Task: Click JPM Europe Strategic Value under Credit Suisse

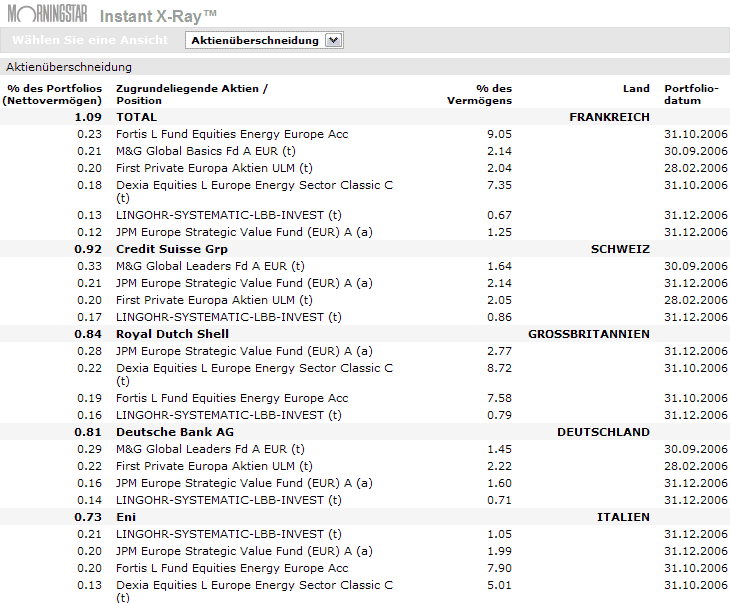Action: (244, 283)
